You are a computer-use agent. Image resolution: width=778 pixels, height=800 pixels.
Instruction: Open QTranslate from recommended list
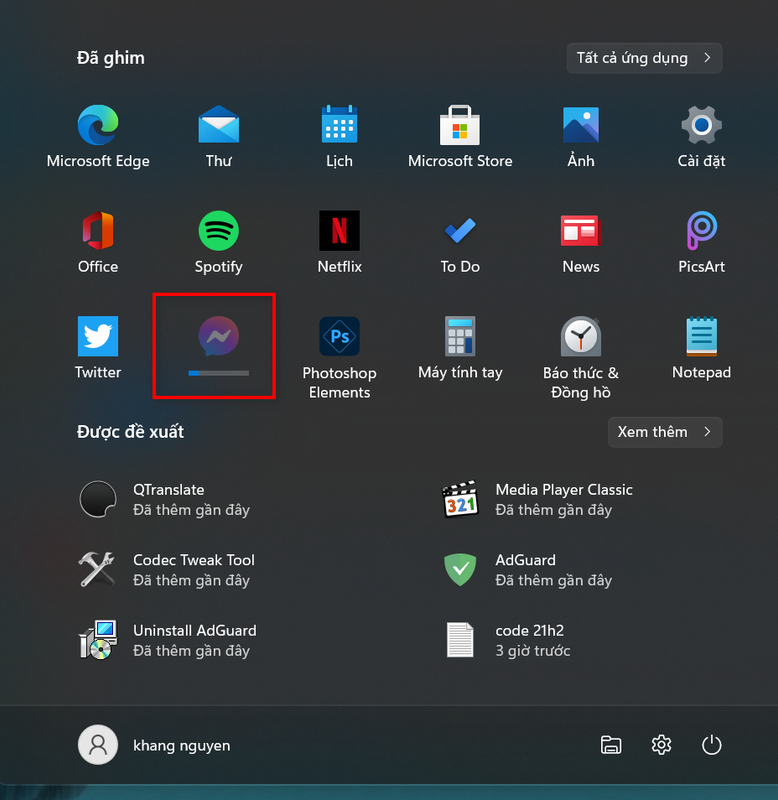pyautogui.click(x=164, y=499)
